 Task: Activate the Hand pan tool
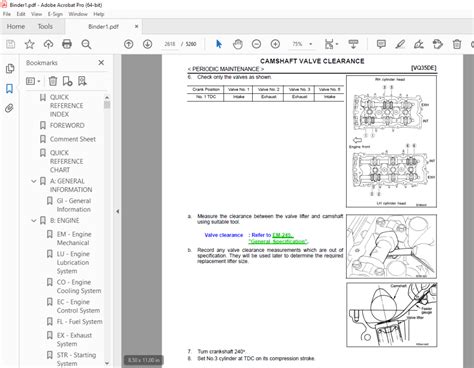point(237,44)
